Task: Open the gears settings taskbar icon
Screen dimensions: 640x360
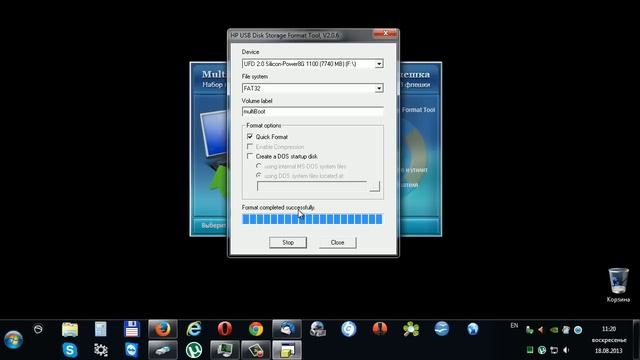Action: click(100, 350)
